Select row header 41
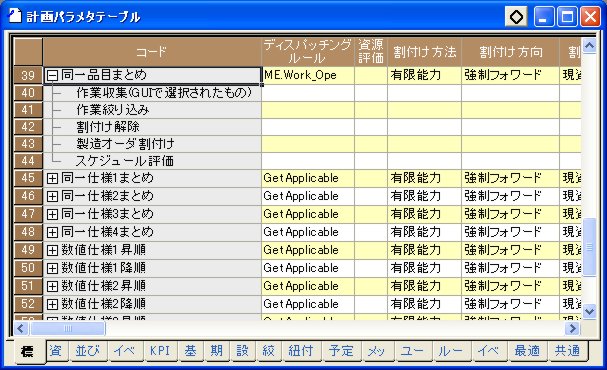Screen dimensions: 607x370 pyautogui.click(x=28, y=110)
